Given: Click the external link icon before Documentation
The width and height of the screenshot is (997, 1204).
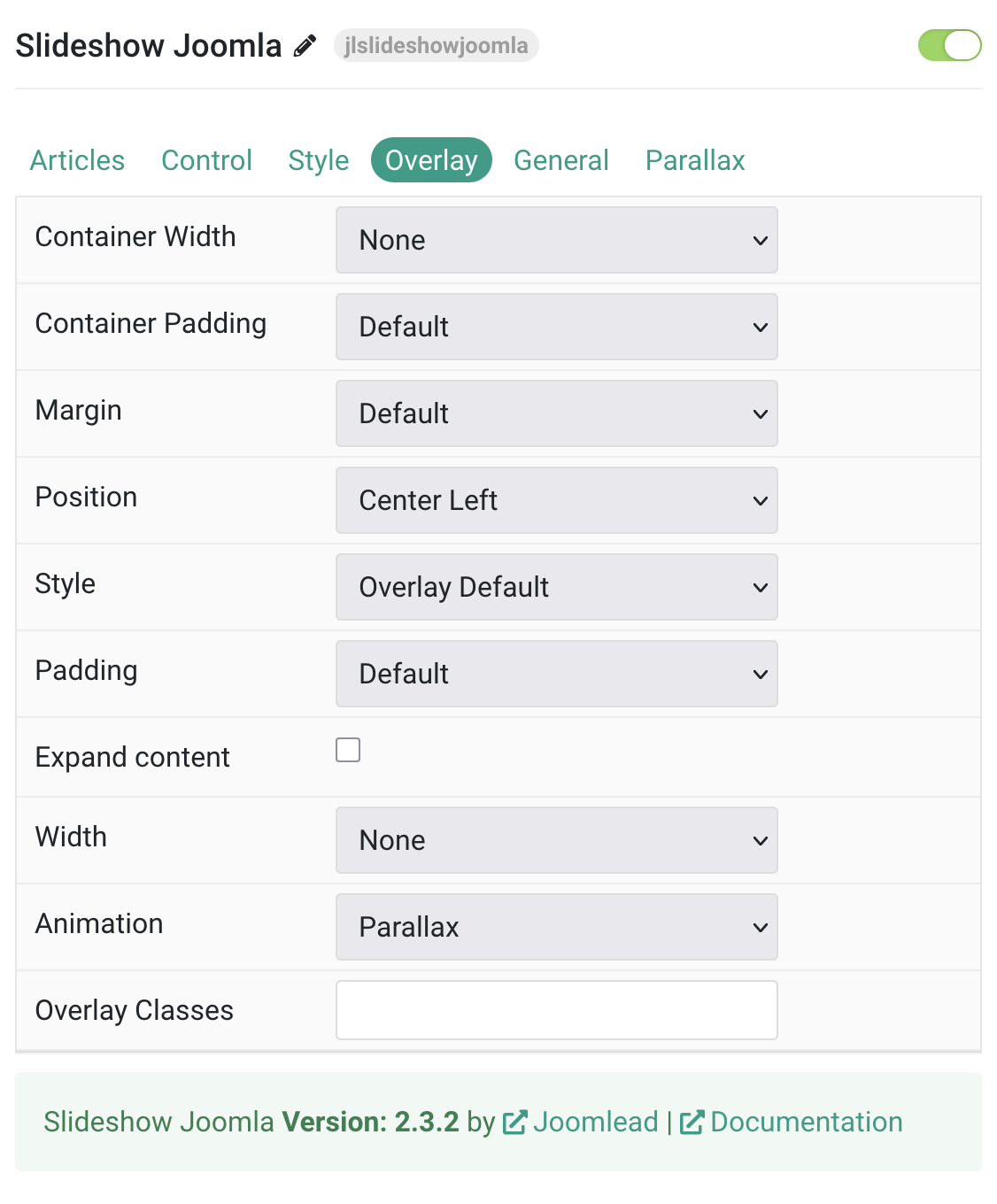Looking at the screenshot, I should coord(691,1123).
